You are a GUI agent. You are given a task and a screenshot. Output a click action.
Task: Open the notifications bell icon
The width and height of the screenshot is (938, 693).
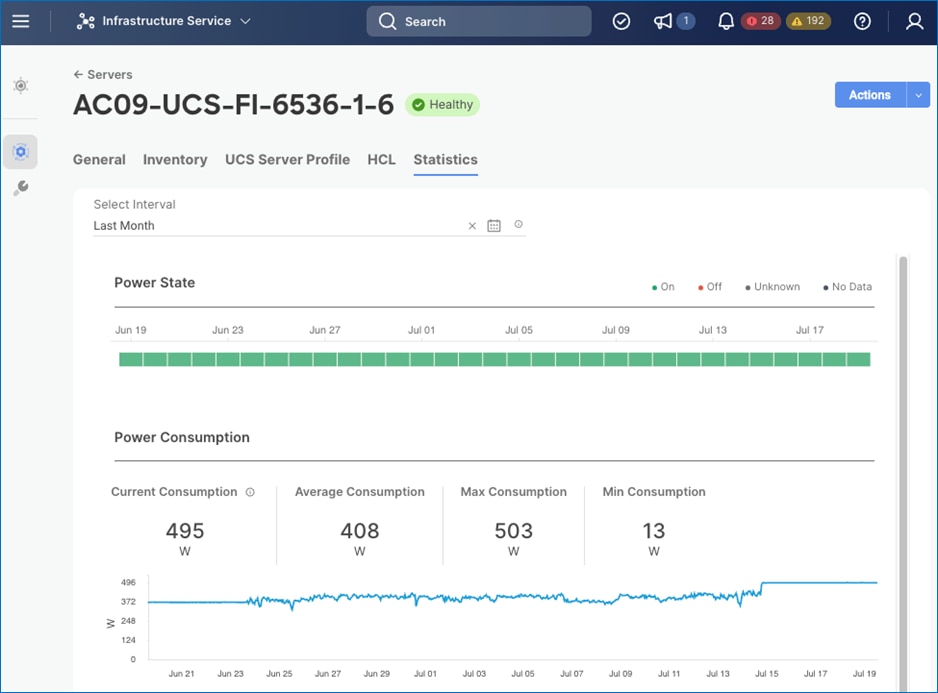[726, 22]
